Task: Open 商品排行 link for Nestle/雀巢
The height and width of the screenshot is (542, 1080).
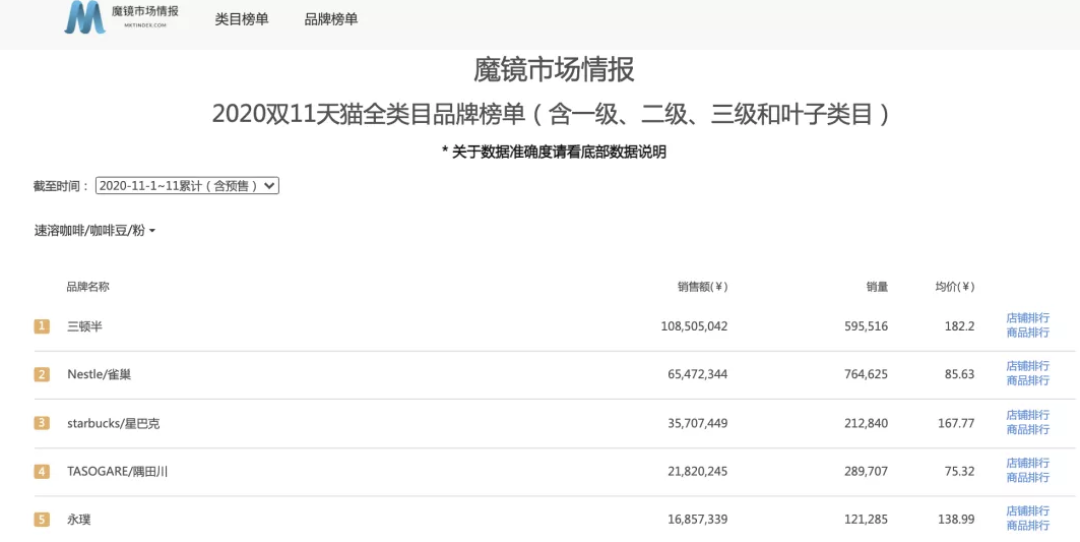Action: coord(1028,380)
